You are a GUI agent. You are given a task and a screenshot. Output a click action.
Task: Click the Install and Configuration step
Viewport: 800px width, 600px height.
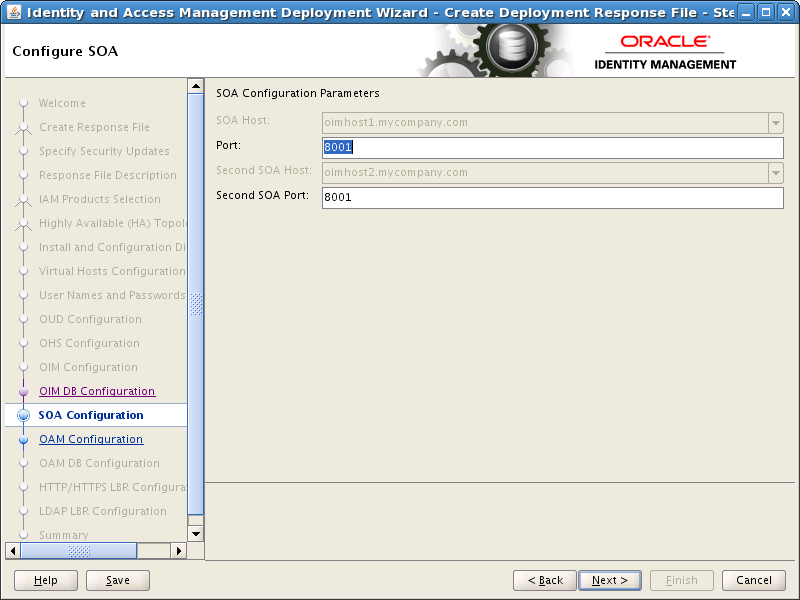coord(112,247)
